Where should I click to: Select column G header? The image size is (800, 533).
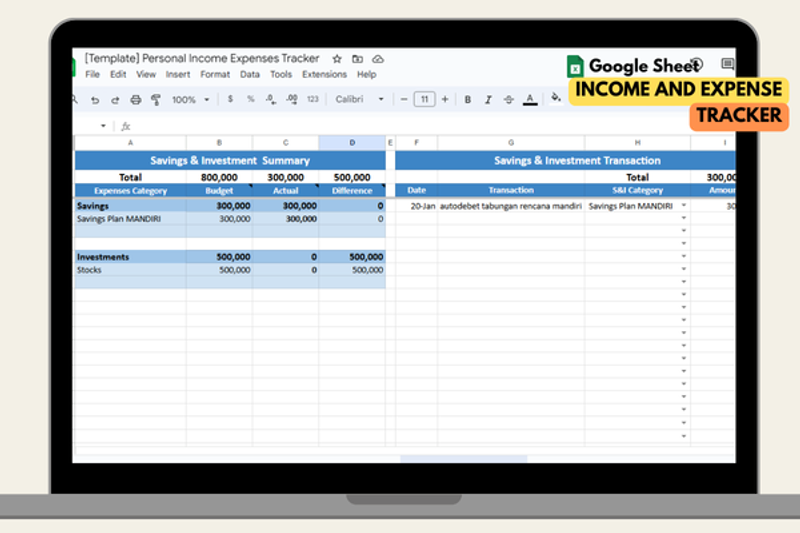pyautogui.click(x=511, y=143)
